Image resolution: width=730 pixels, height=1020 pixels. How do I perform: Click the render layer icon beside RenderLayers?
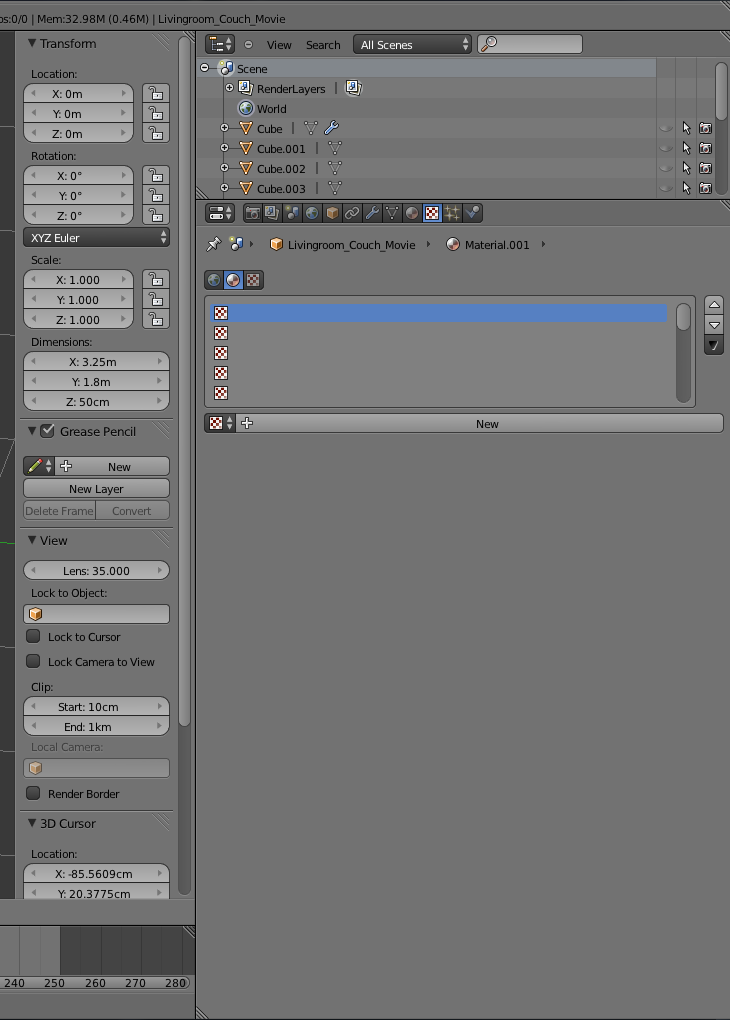click(353, 88)
